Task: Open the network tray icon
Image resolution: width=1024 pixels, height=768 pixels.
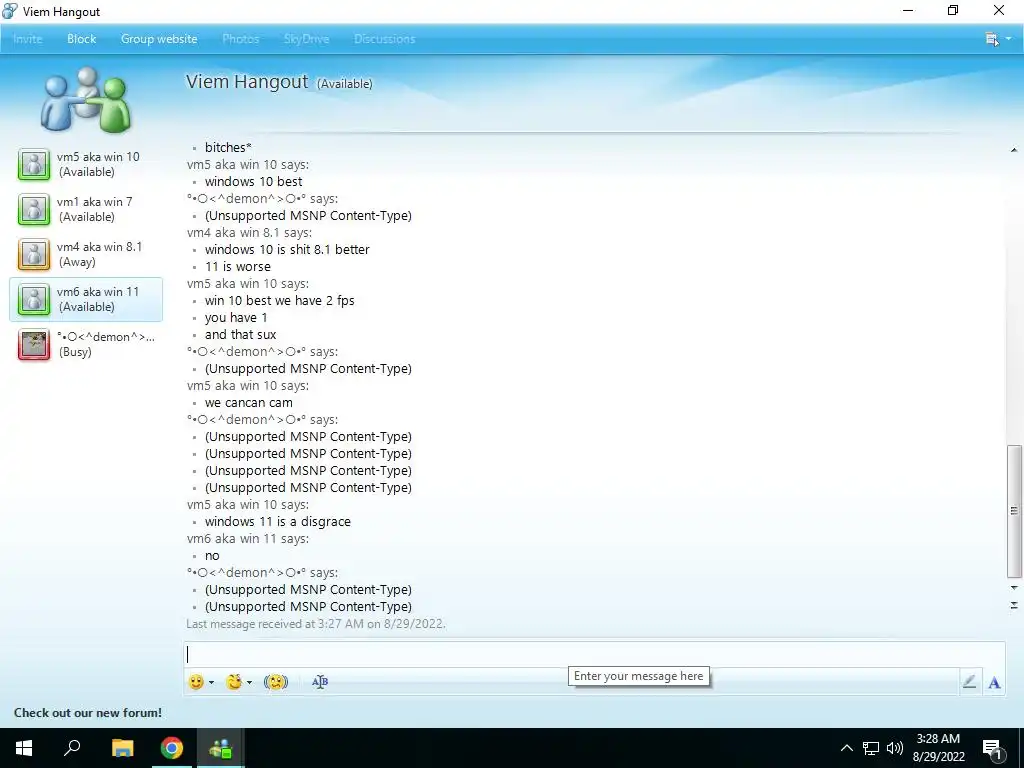Action: coord(871,748)
